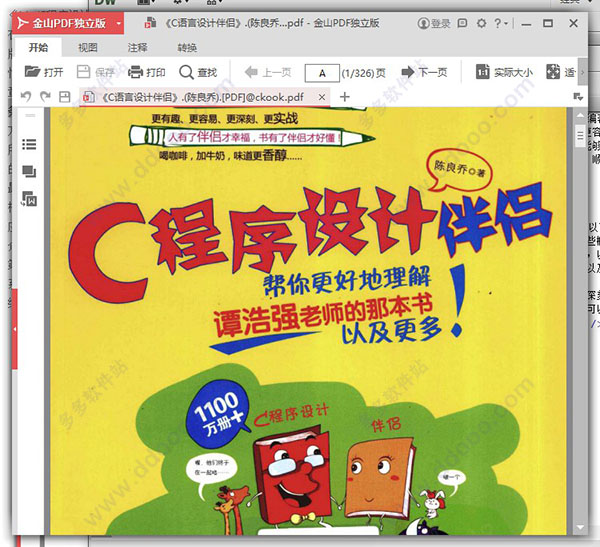Click the scrollbar up arrow

(580, 115)
